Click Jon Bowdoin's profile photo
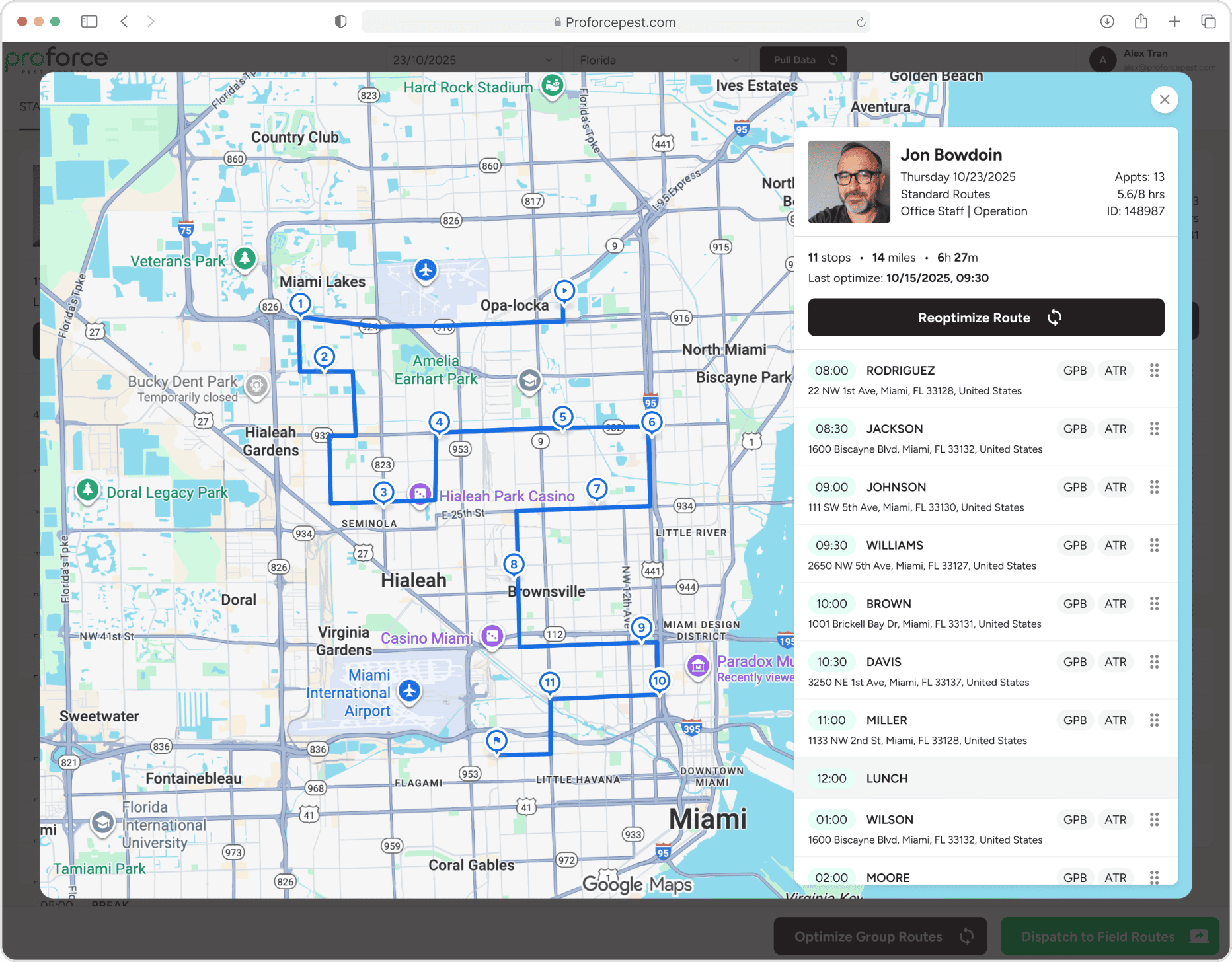 (849, 182)
